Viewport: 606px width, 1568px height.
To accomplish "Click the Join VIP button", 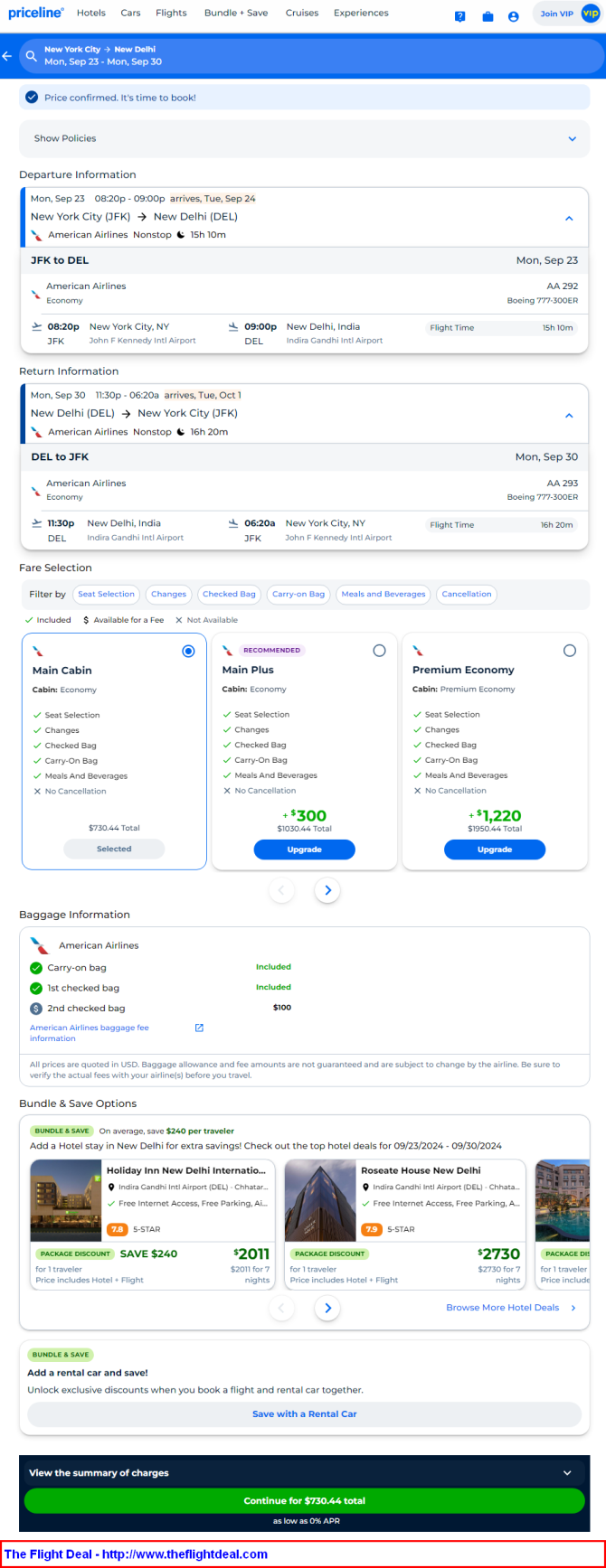I will [x=556, y=14].
